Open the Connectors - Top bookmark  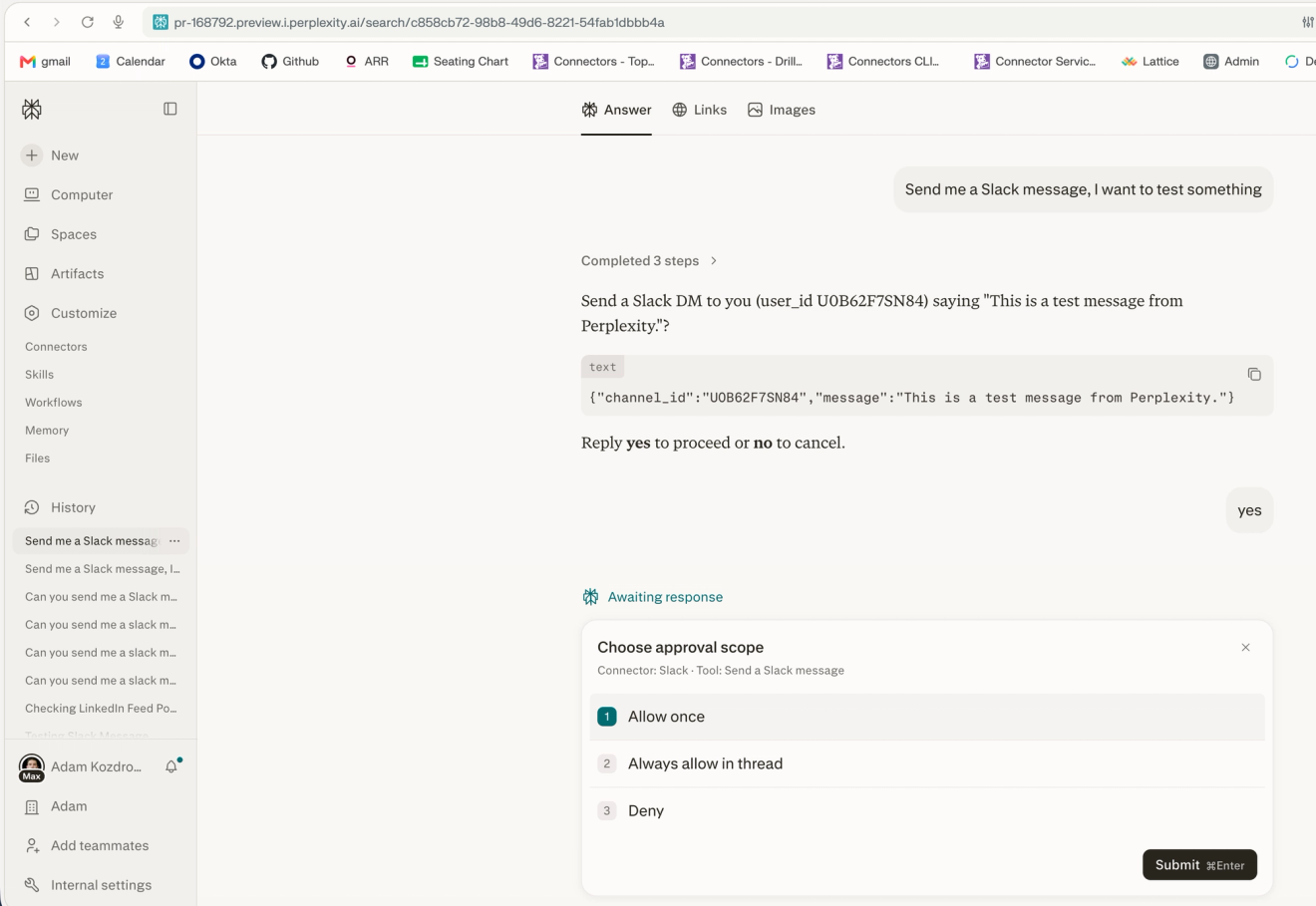point(593,61)
